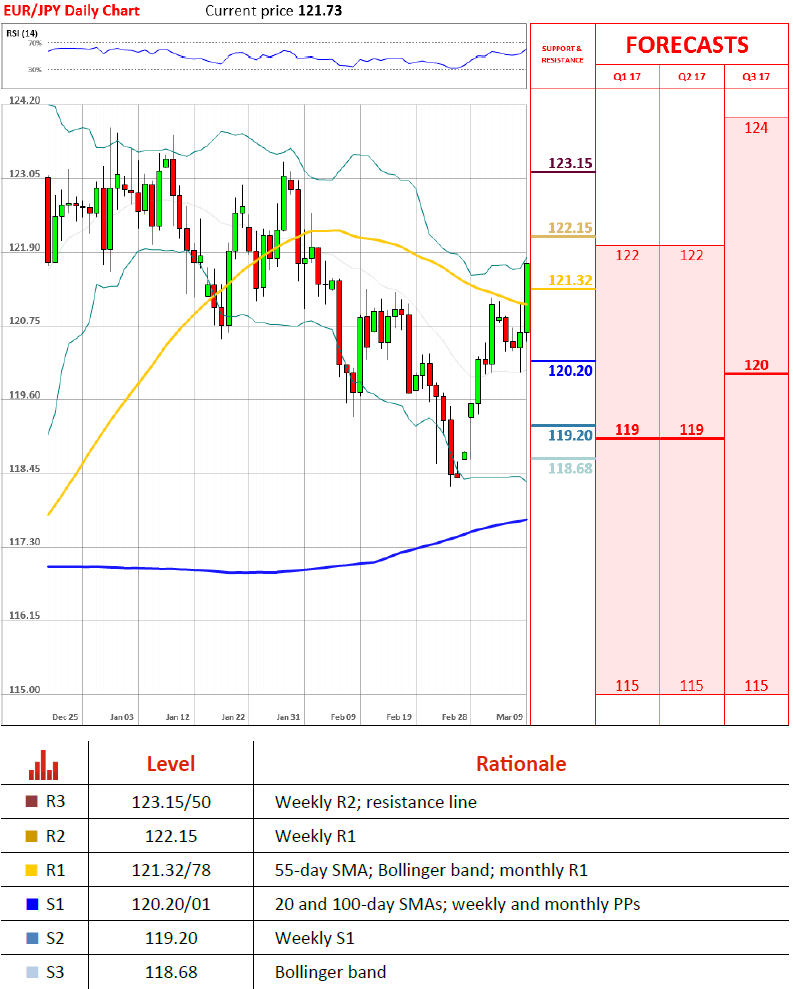793x989 pixels.
Task: Click the RSI 70% threshold label
Action: click(35, 43)
